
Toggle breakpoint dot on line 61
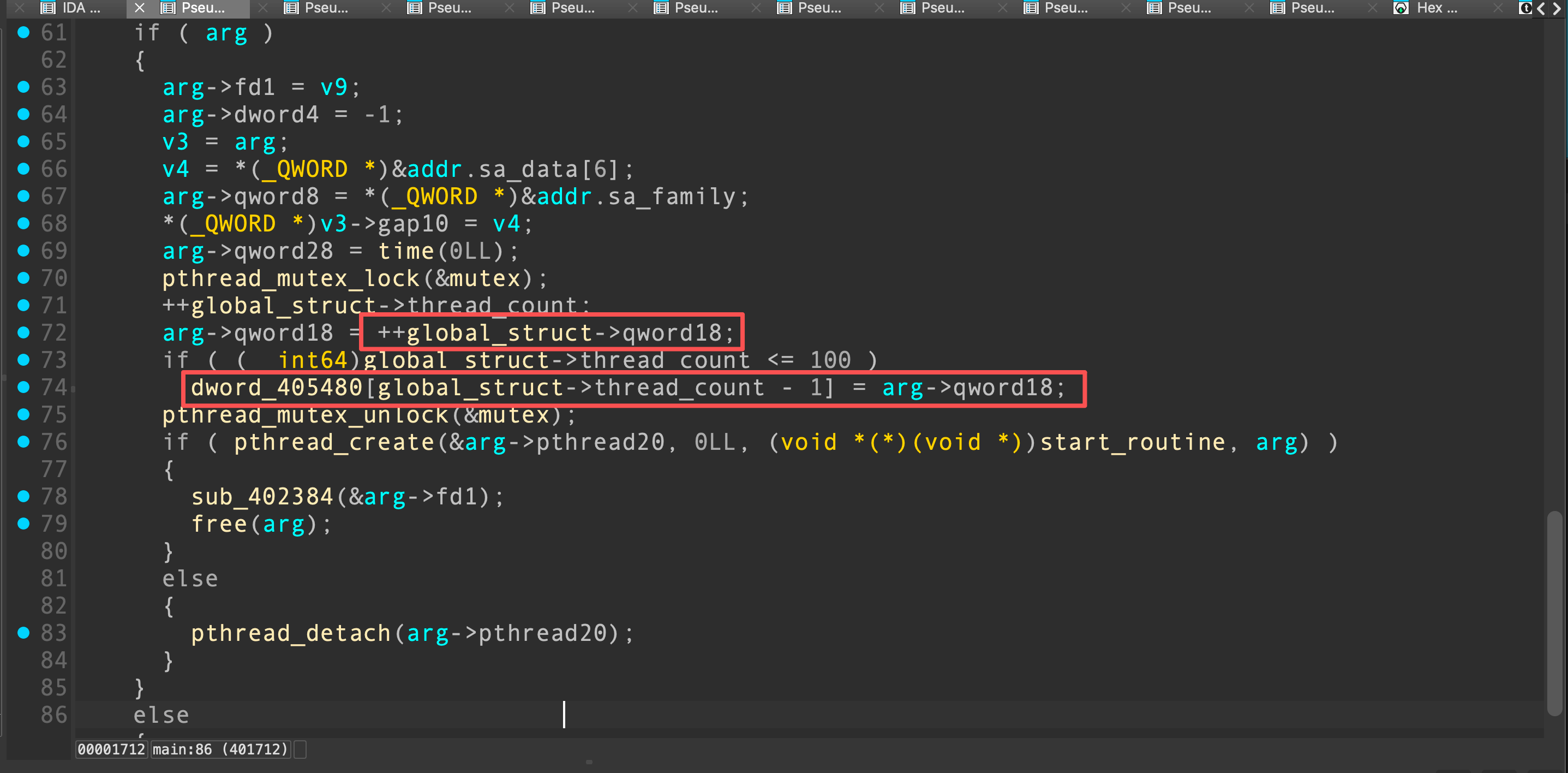[24, 32]
